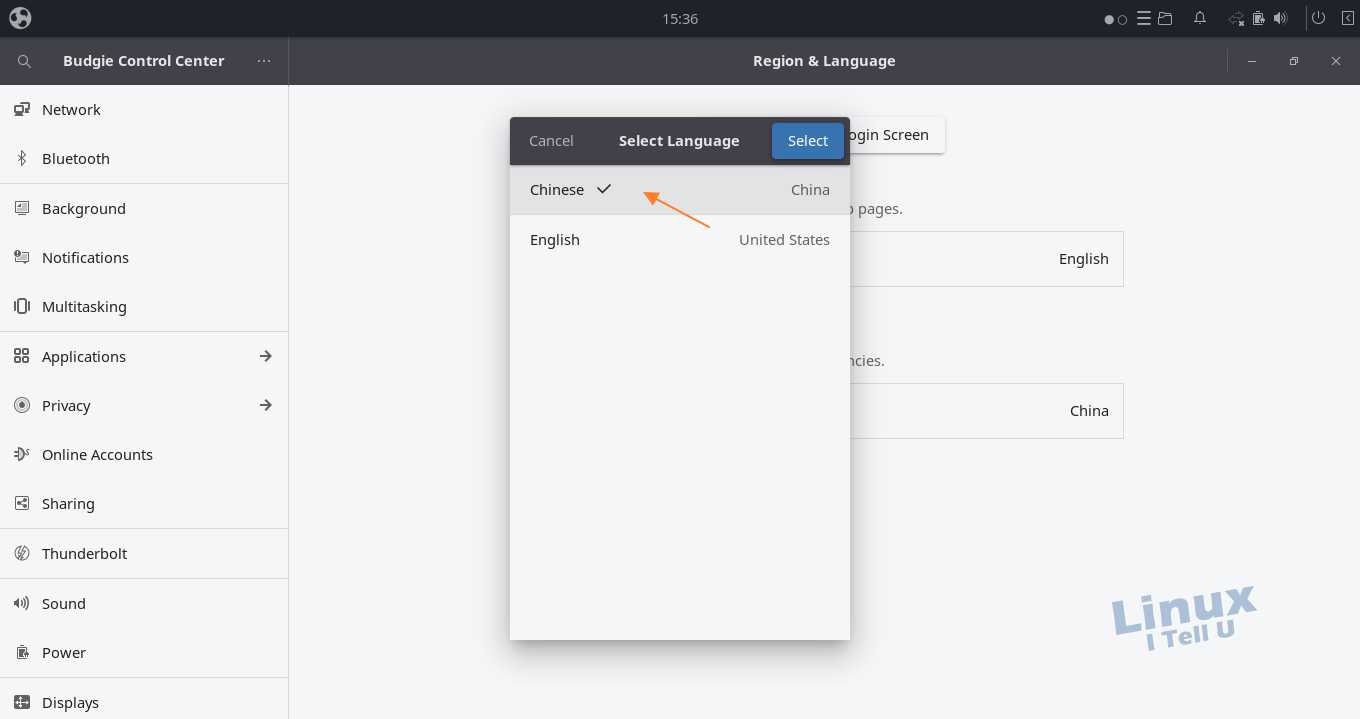Click the Bluetooth icon in the sidebar
The image size is (1360, 719).
[22, 159]
